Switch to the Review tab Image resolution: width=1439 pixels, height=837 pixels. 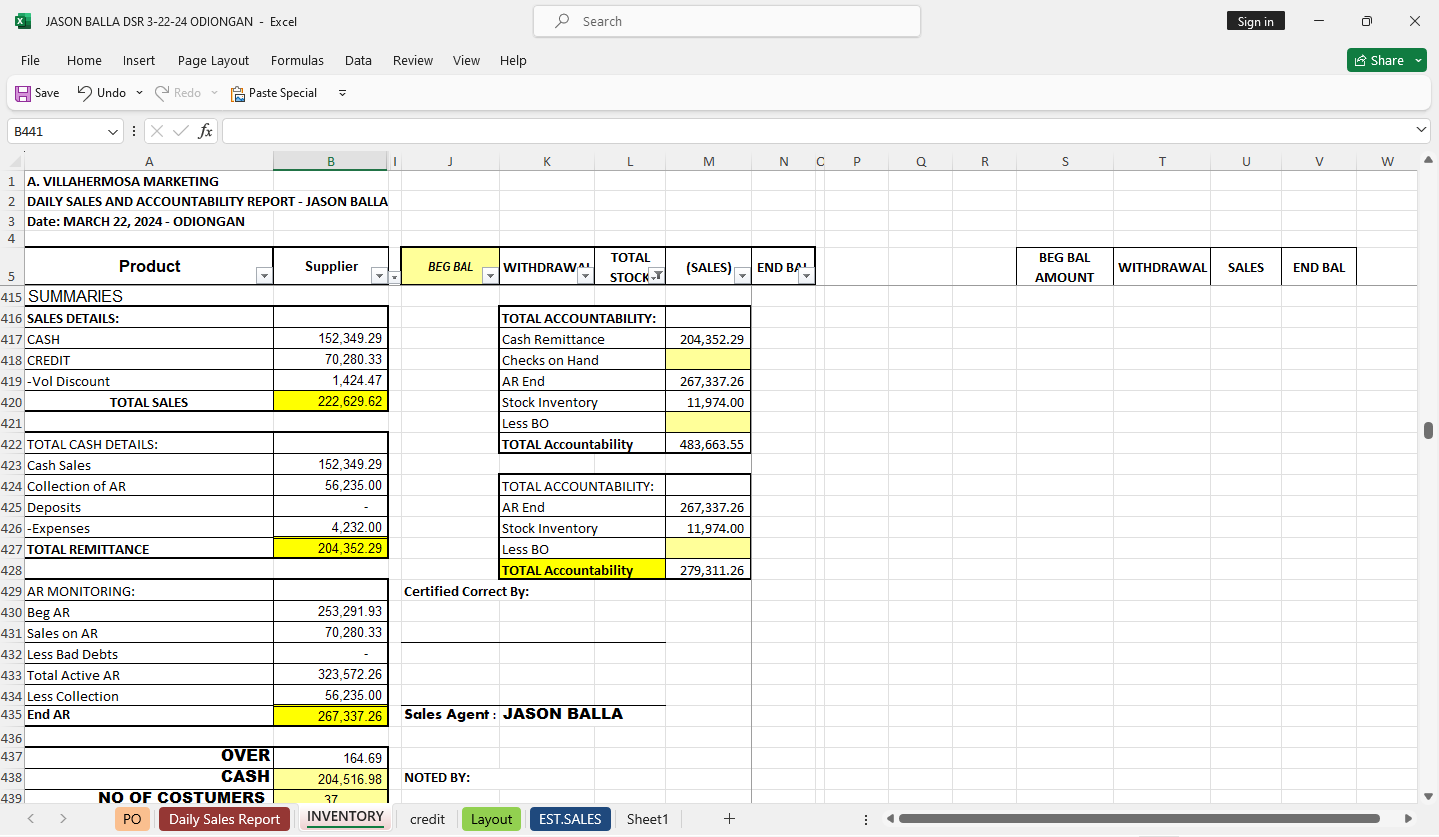413,61
